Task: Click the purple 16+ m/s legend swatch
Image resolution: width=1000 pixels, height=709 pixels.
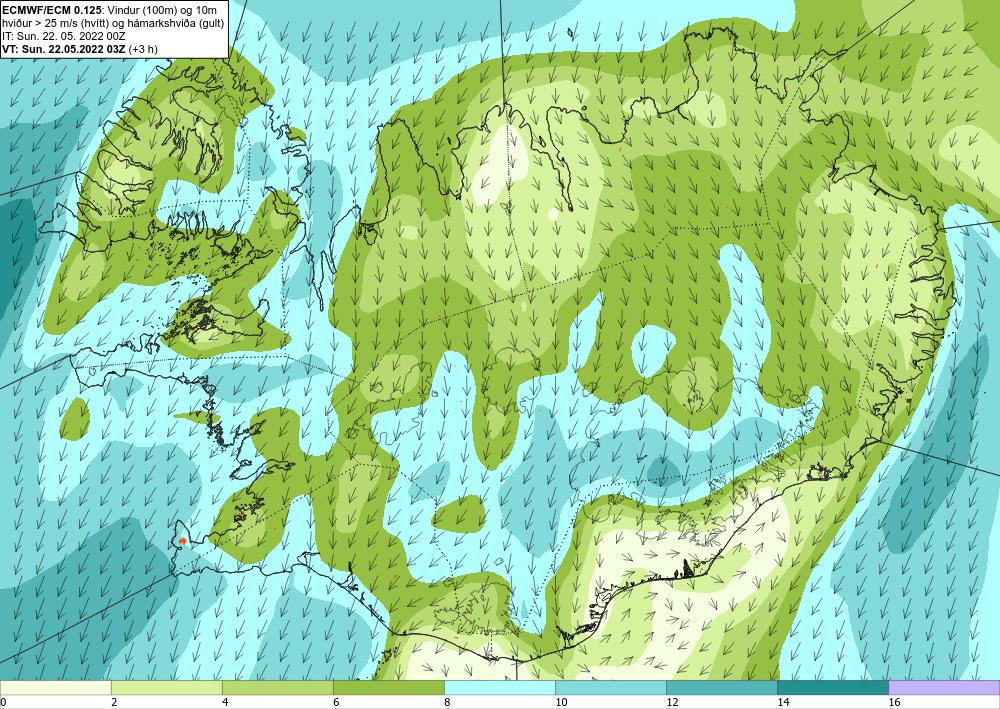Action: click(x=944, y=687)
